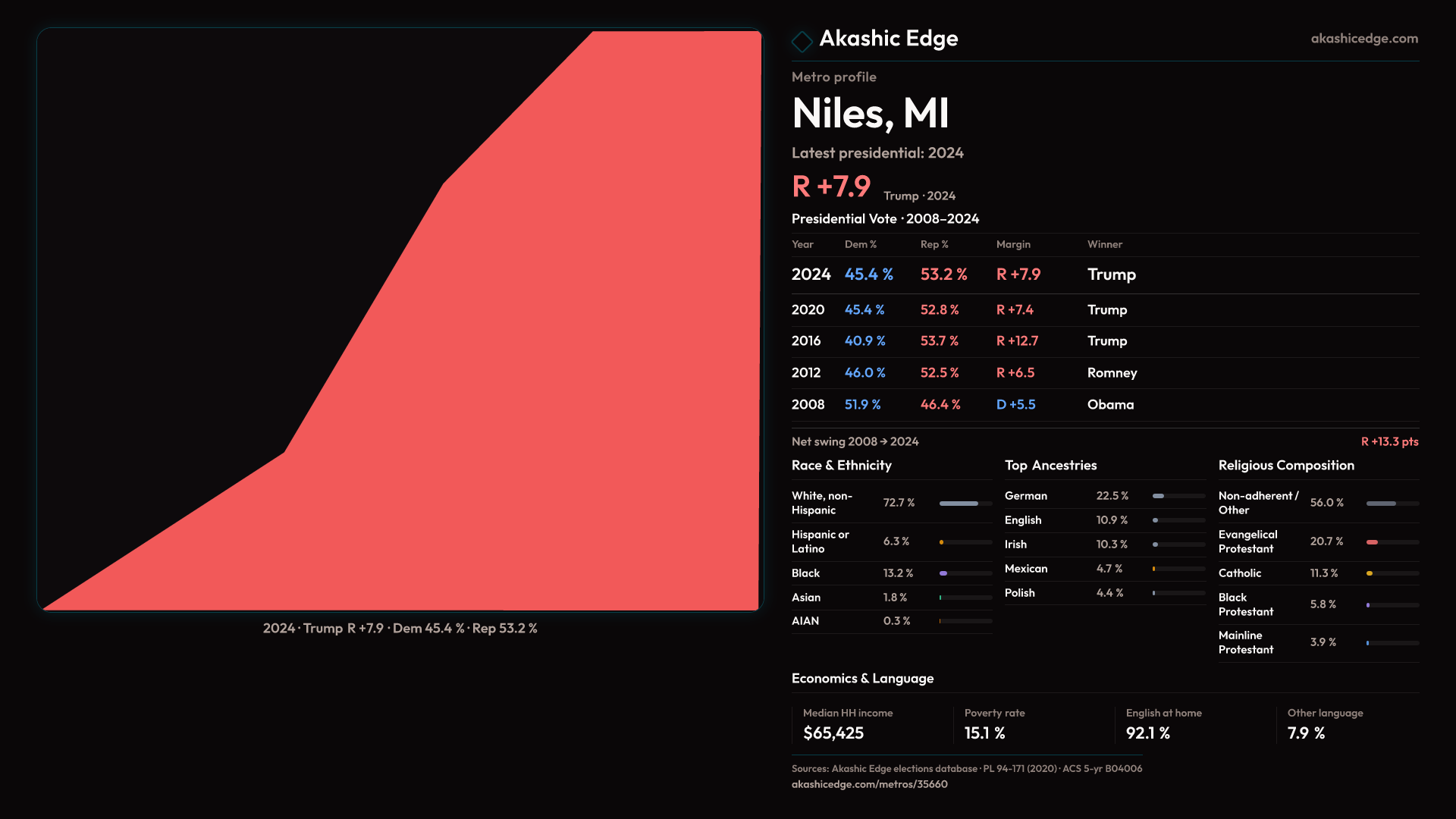The width and height of the screenshot is (1456, 819).
Task: Click the Net swing R +13.3 pts value
Action: coord(1389,441)
